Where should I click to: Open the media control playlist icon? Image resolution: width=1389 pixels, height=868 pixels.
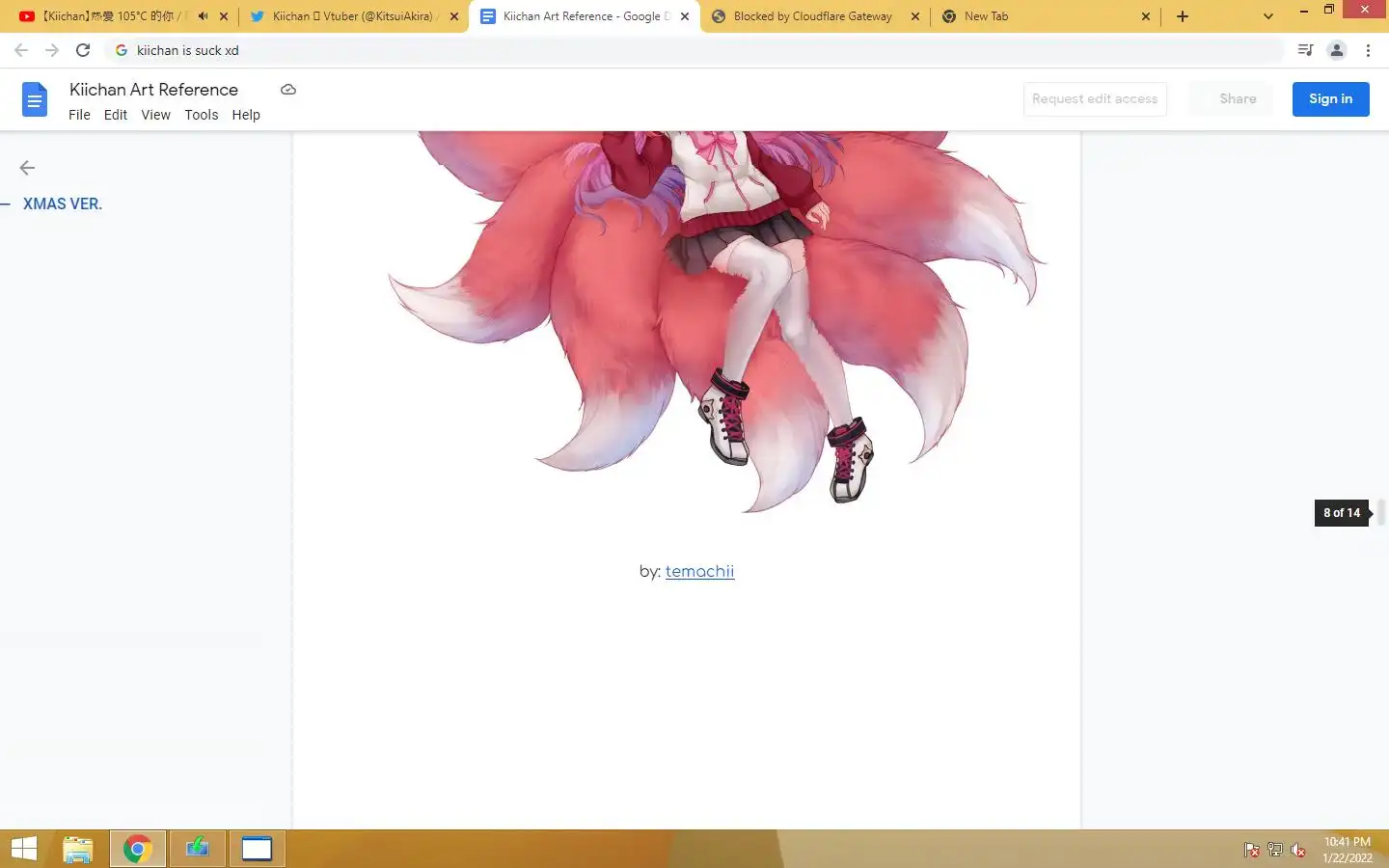(x=1305, y=50)
